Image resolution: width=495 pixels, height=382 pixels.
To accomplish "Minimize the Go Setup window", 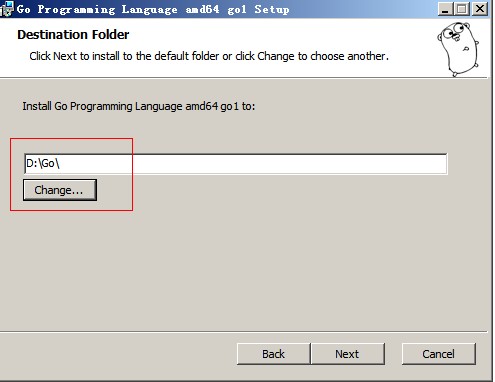I will tap(445, 9).
